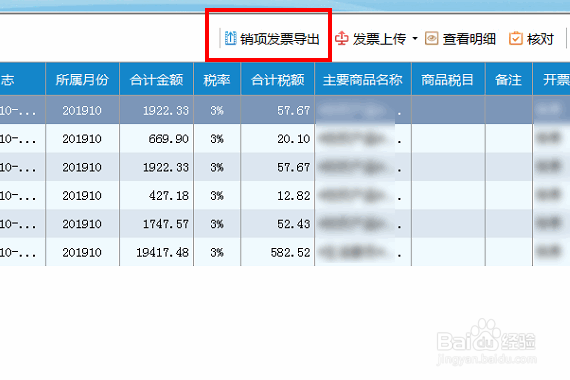Click 3% in the 1747.57 row
The image size is (570, 380).
point(217,224)
